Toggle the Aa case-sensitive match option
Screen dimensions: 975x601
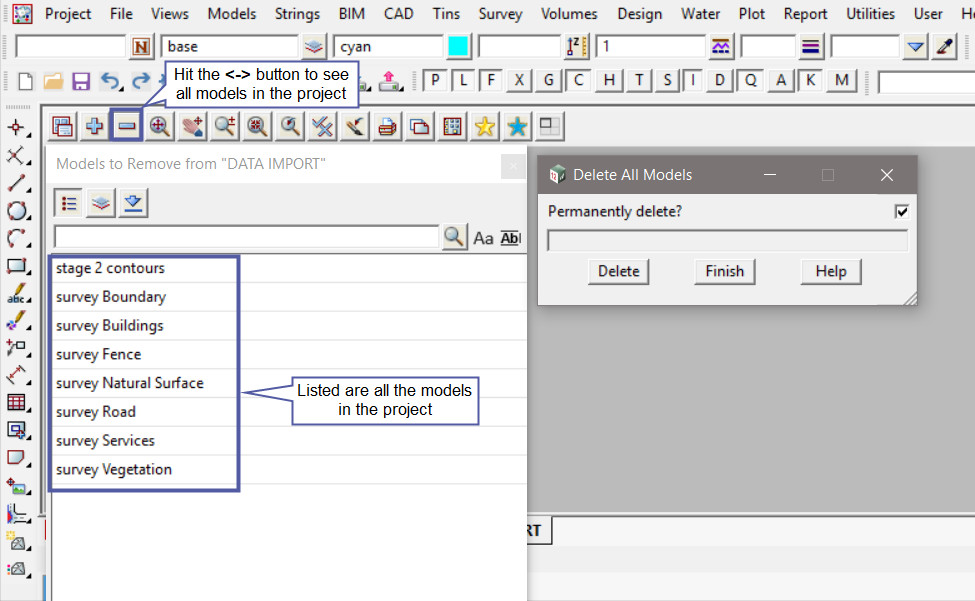[483, 238]
